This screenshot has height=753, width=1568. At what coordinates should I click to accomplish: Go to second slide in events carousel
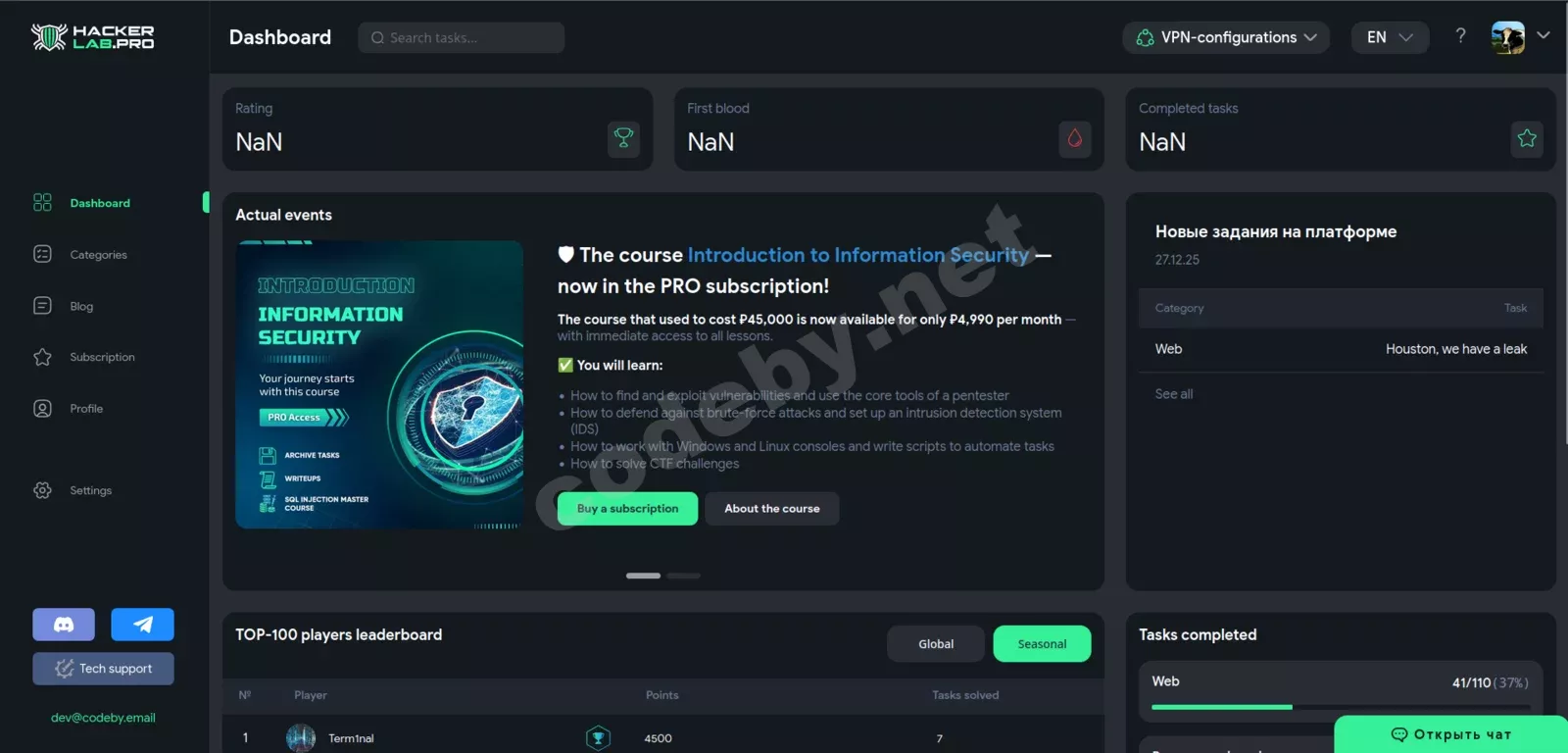pos(683,576)
